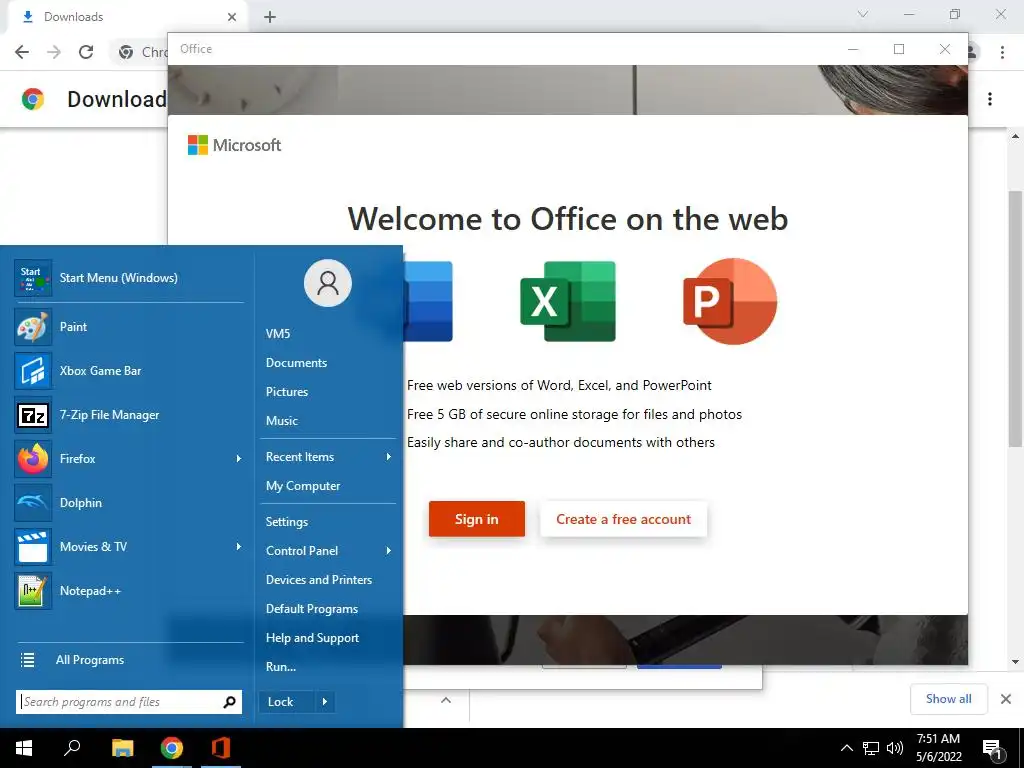Click the search magnifier in start menu
This screenshot has width=1024, height=768.
pos(229,702)
